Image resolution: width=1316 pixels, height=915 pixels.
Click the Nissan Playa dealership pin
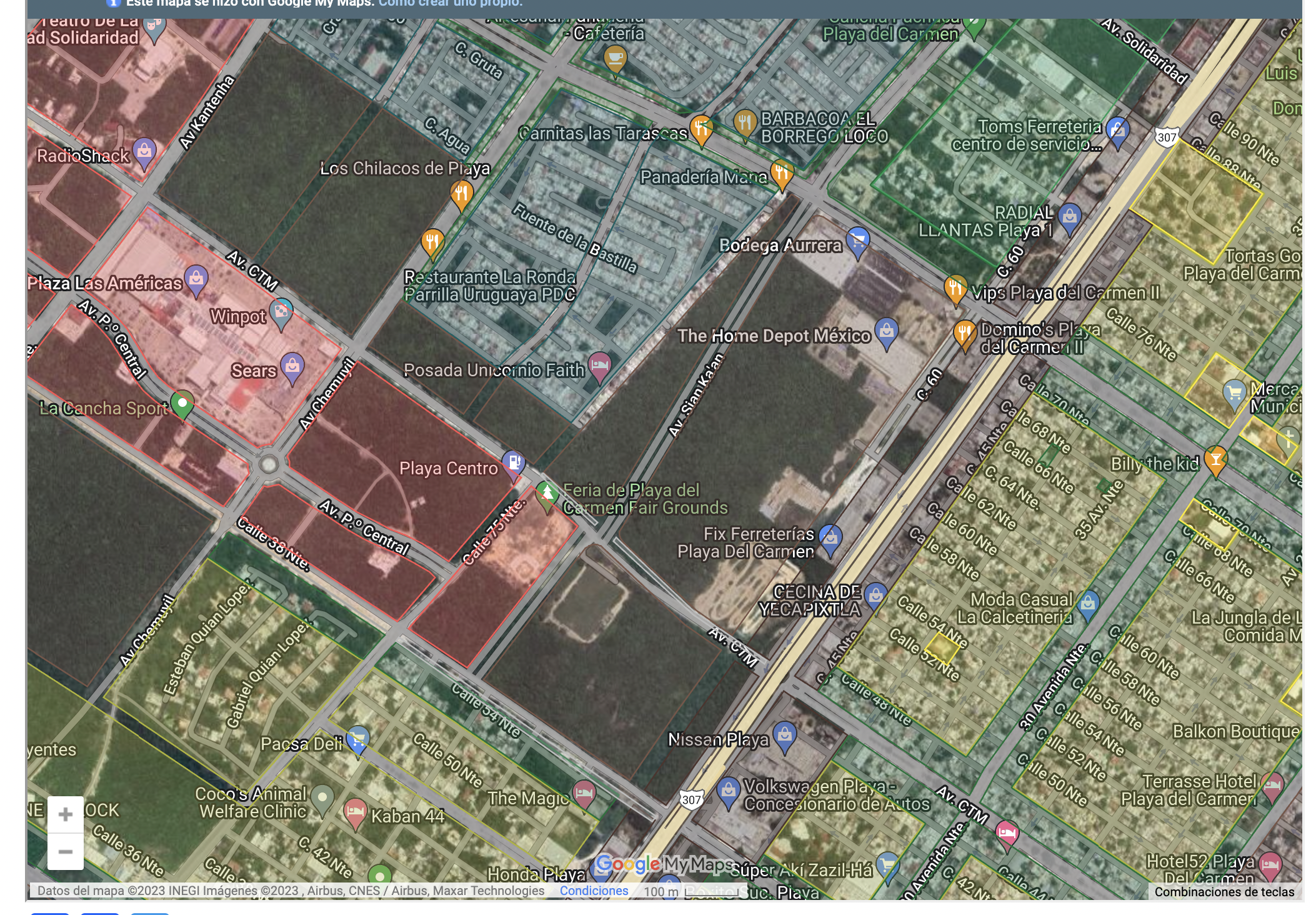click(x=784, y=734)
